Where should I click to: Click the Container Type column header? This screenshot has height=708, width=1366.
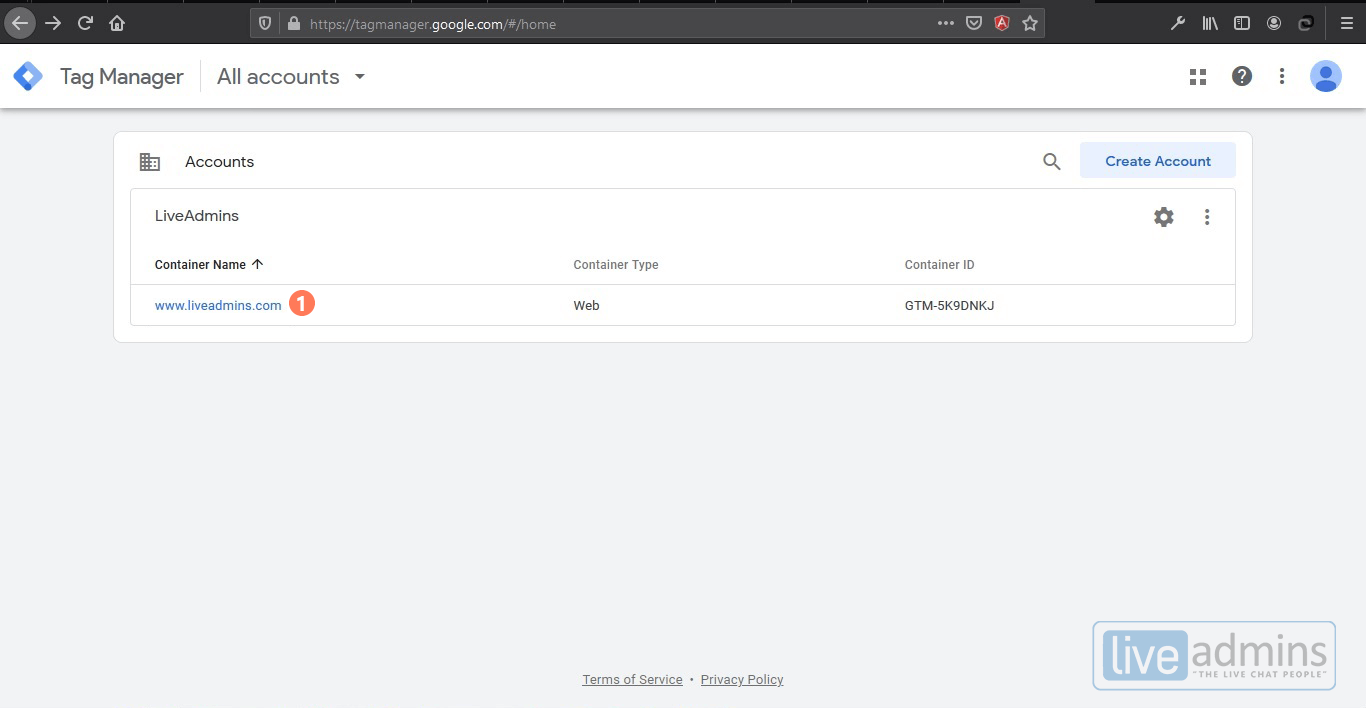[616, 265]
